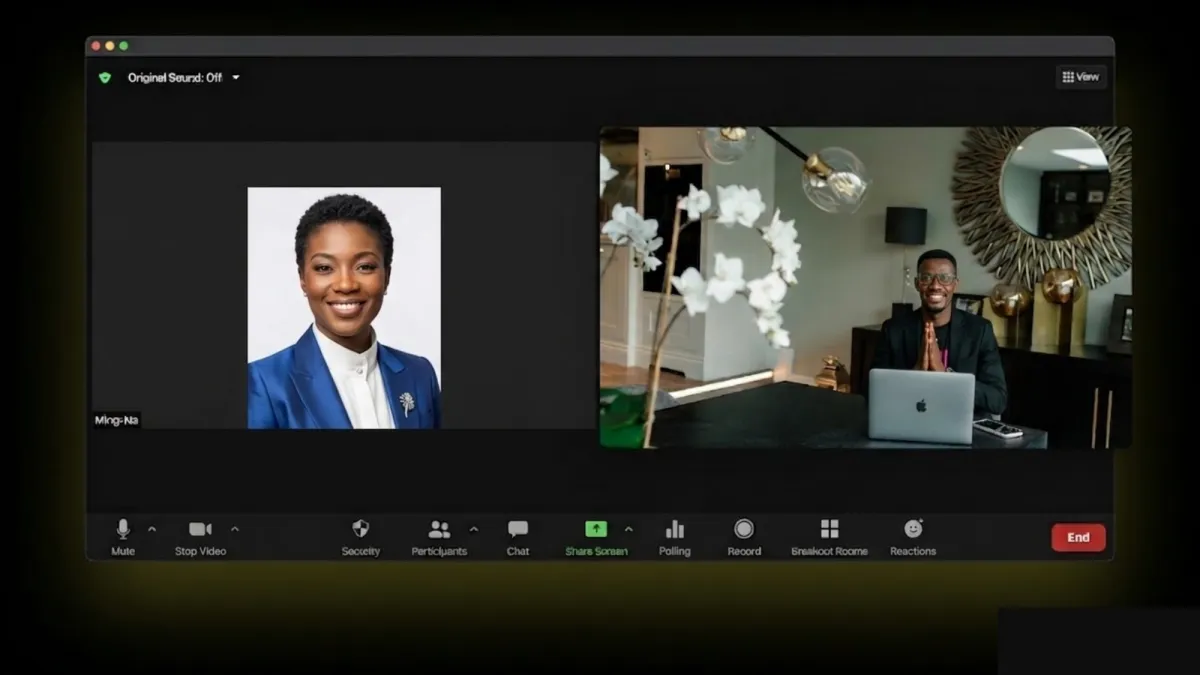Expand share options arrow beside Share Screen
This screenshot has height=675, width=1200.
[629, 529]
